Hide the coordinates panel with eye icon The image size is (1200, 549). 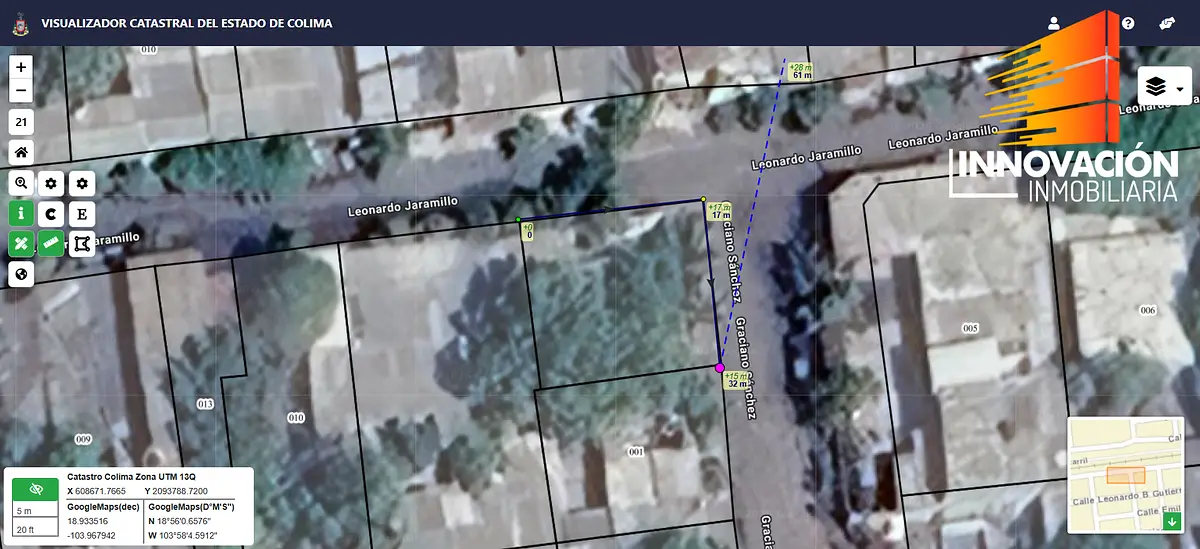click(36, 489)
